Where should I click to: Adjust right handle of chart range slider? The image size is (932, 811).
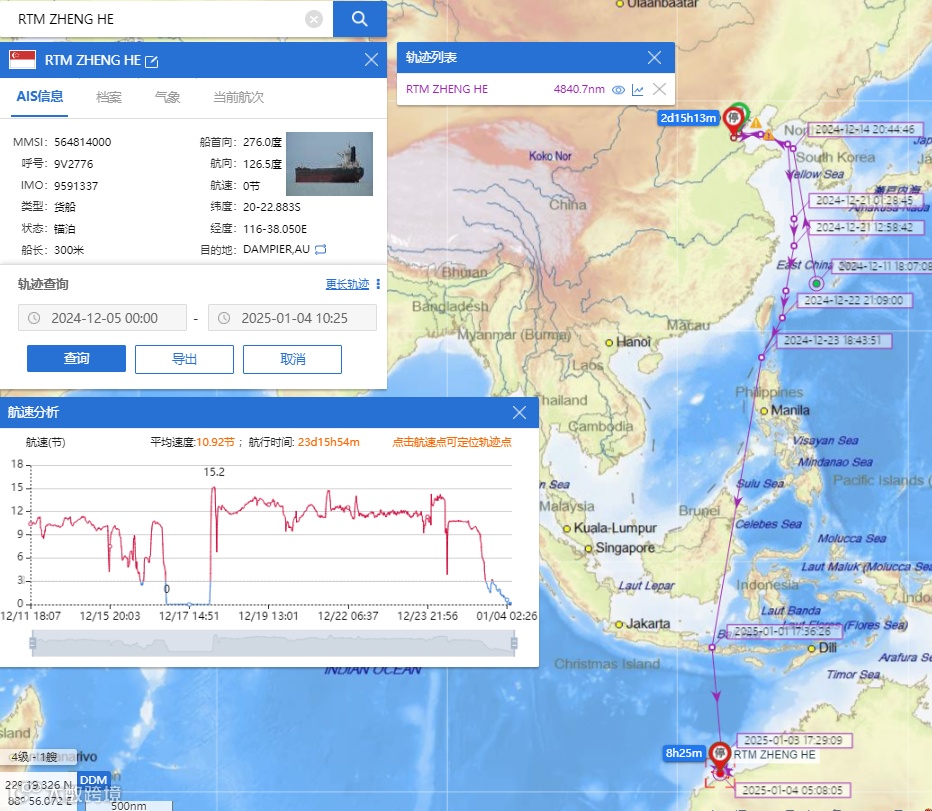514,643
